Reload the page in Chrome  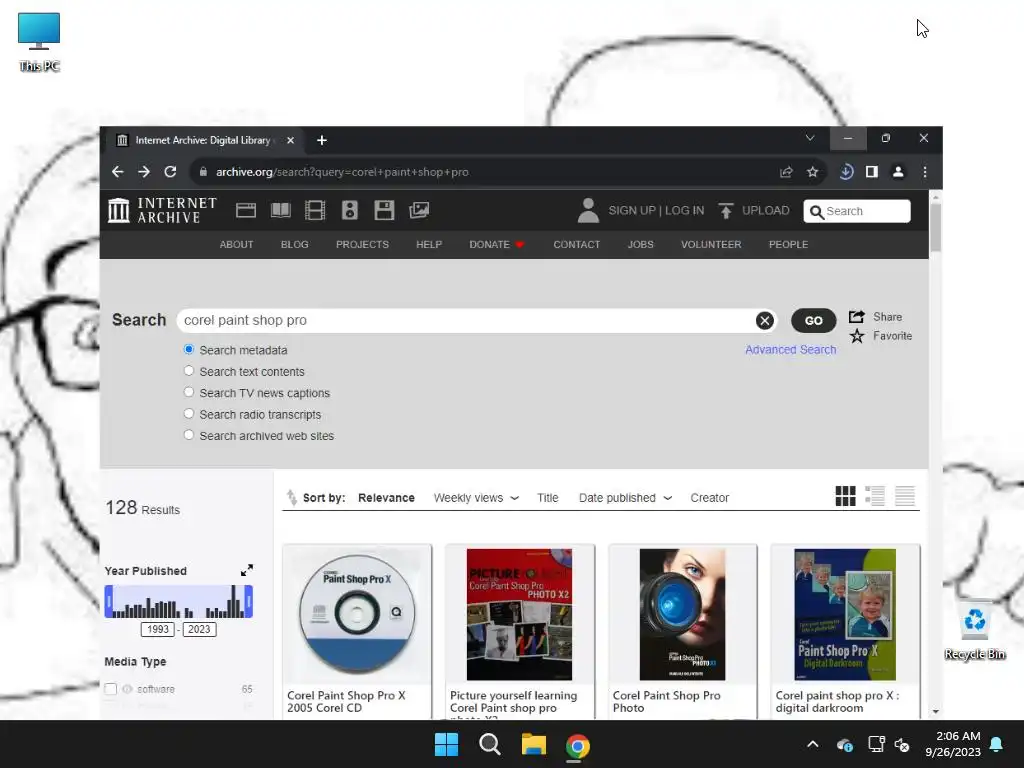(170, 172)
